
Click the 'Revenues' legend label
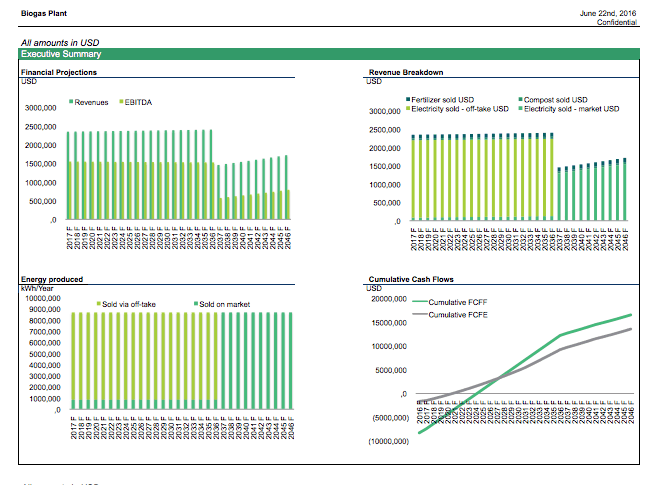click(91, 102)
